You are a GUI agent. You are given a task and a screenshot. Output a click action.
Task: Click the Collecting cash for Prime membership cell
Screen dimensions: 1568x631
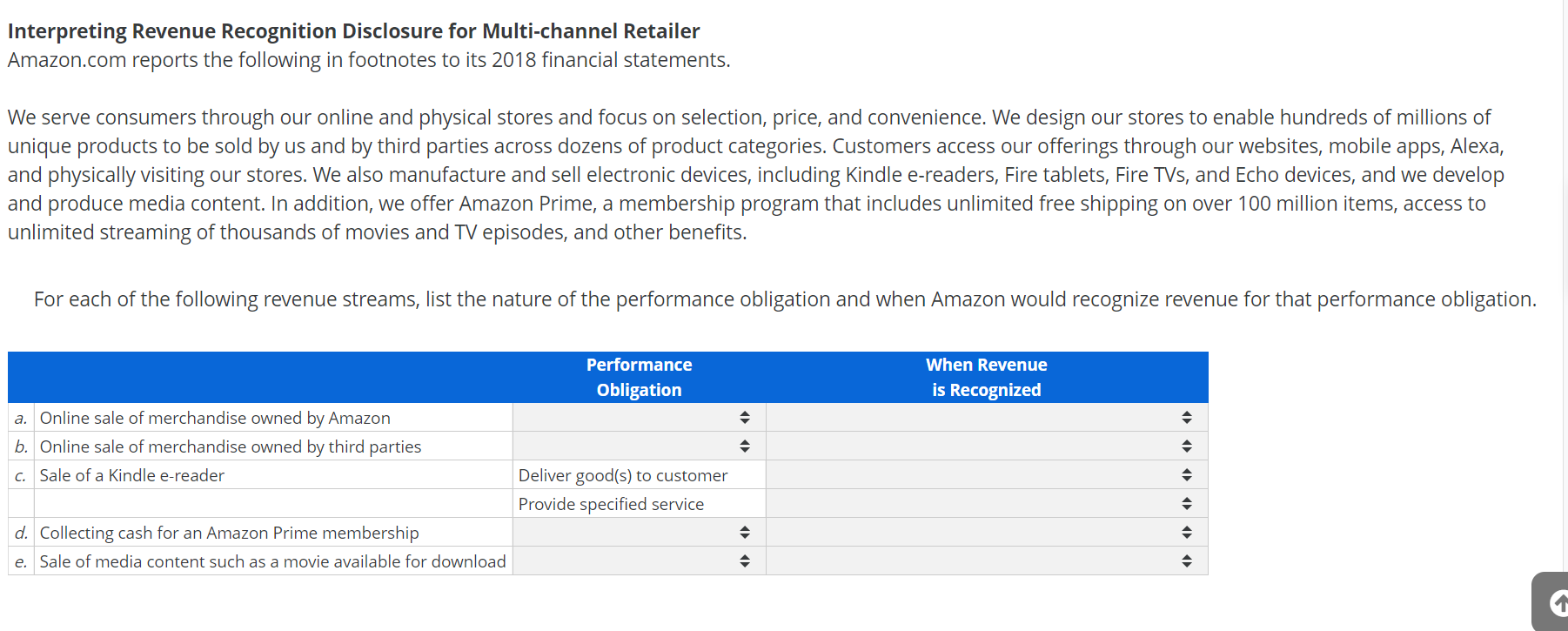pyautogui.click(x=228, y=532)
